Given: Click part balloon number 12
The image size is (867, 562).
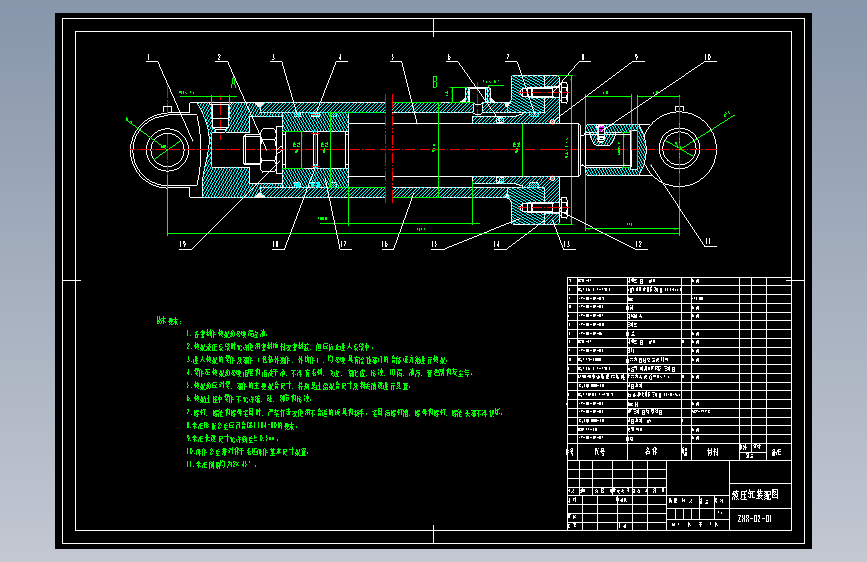Looking at the screenshot, I should pos(639,244).
